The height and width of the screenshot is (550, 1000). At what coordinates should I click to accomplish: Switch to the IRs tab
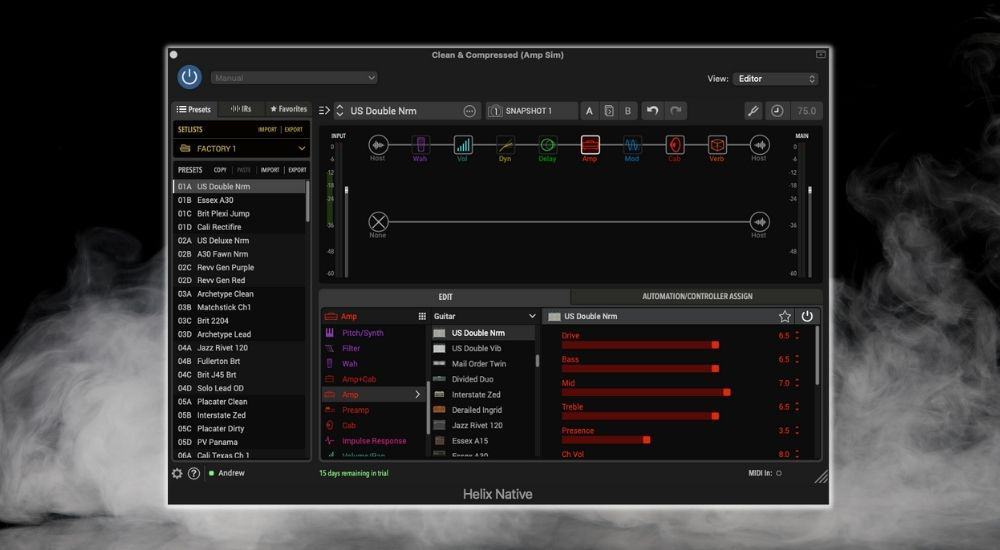click(241, 109)
